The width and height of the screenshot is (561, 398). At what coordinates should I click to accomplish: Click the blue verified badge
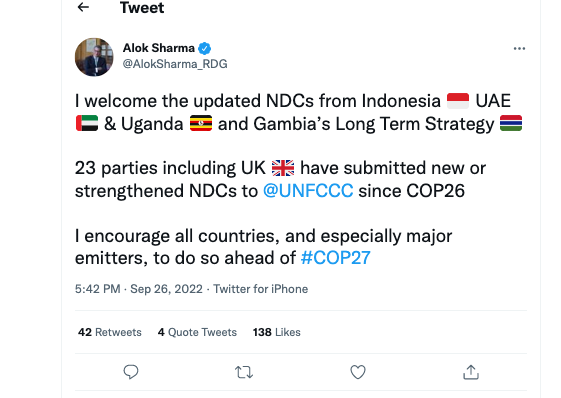point(205,48)
